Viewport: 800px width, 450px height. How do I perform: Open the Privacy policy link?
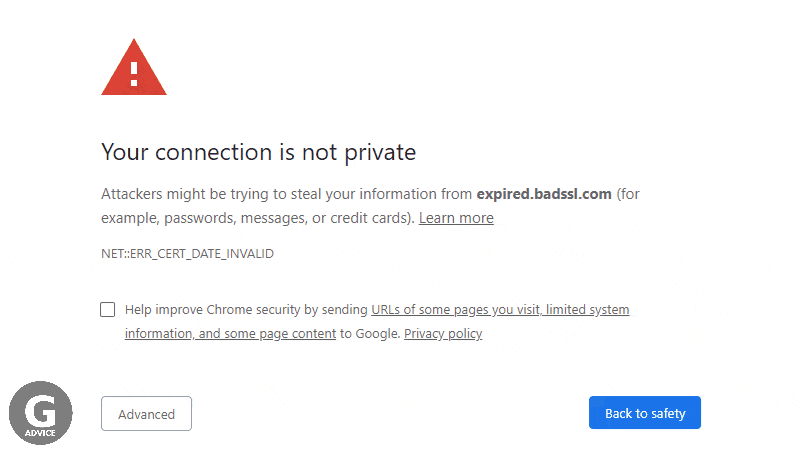443,334
